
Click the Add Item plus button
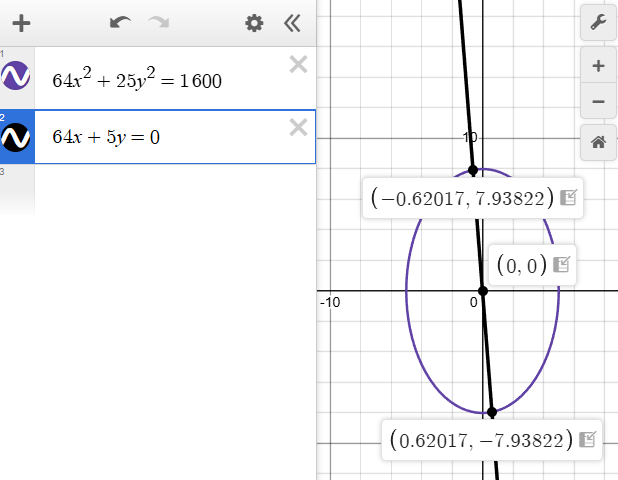(21, 23)
